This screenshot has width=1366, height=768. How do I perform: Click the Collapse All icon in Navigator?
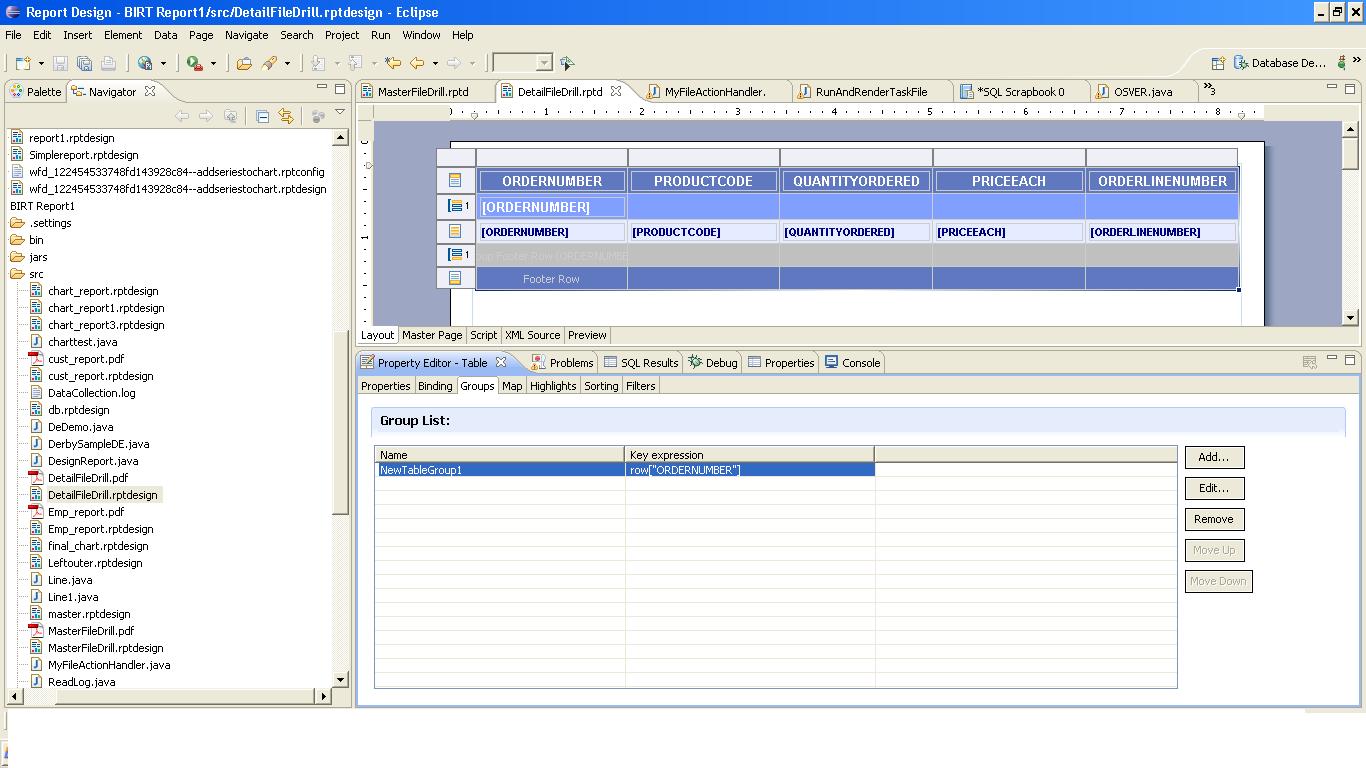tap(262, 116)
